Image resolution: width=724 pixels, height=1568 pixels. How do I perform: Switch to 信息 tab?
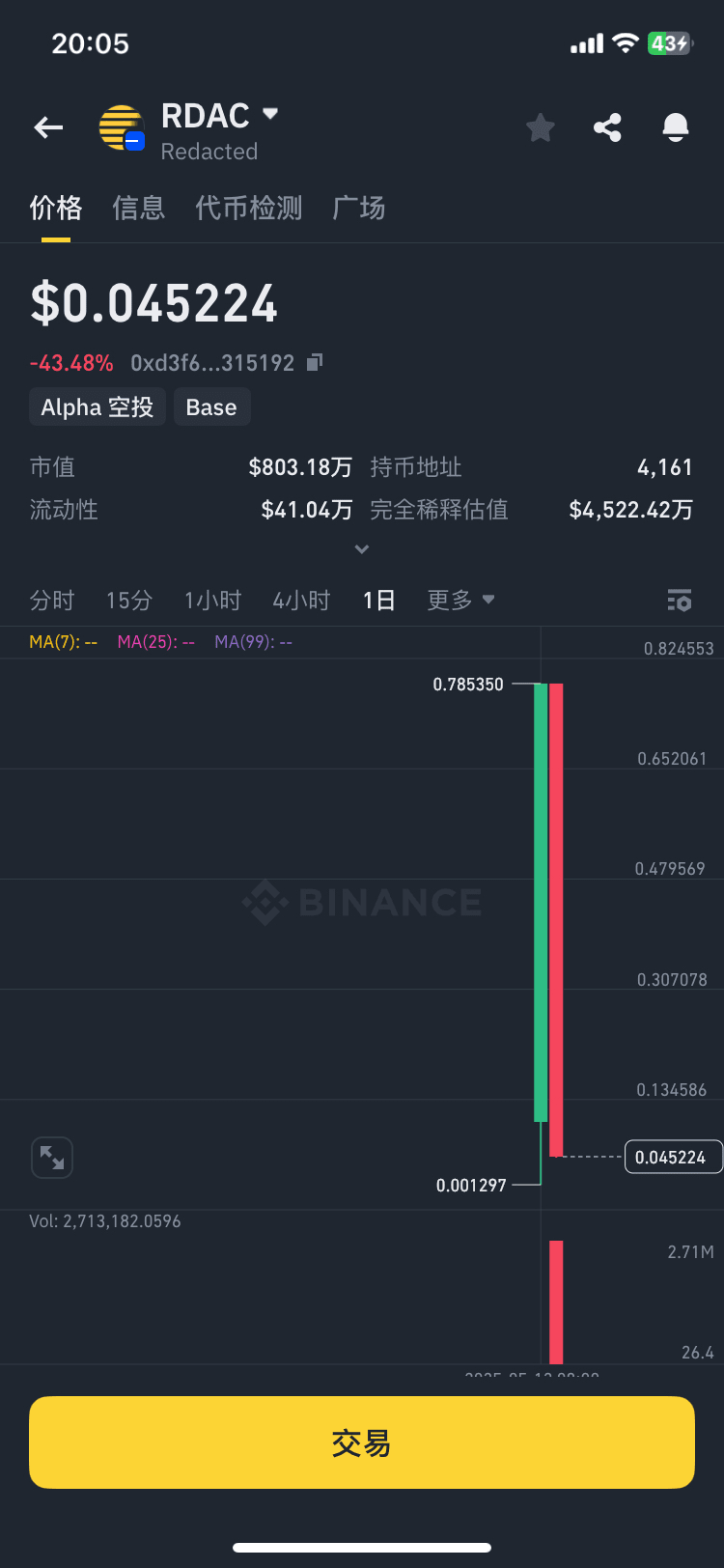138,208
